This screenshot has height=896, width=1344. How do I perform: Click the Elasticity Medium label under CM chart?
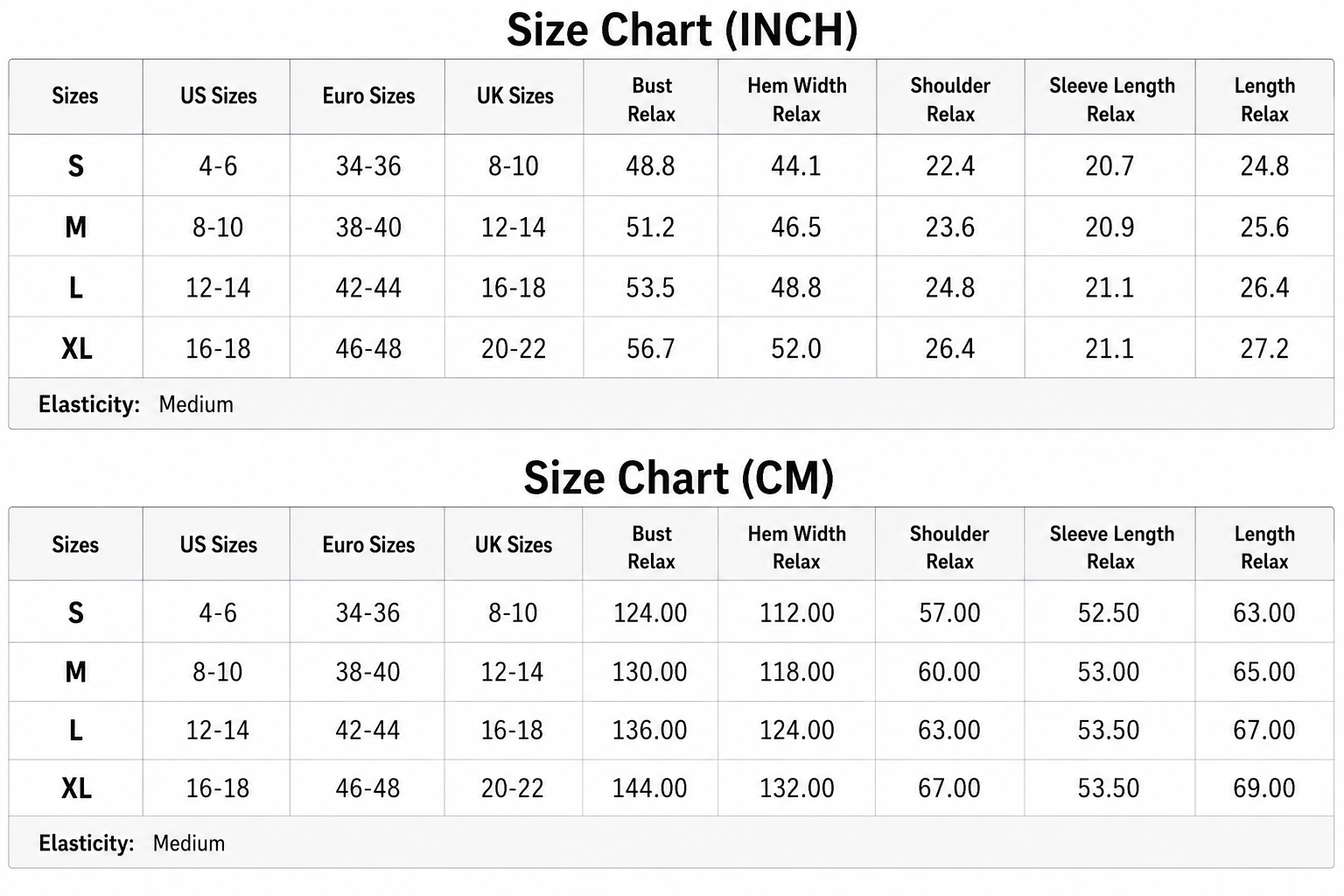pyautogui.click(x=131, y=843)
